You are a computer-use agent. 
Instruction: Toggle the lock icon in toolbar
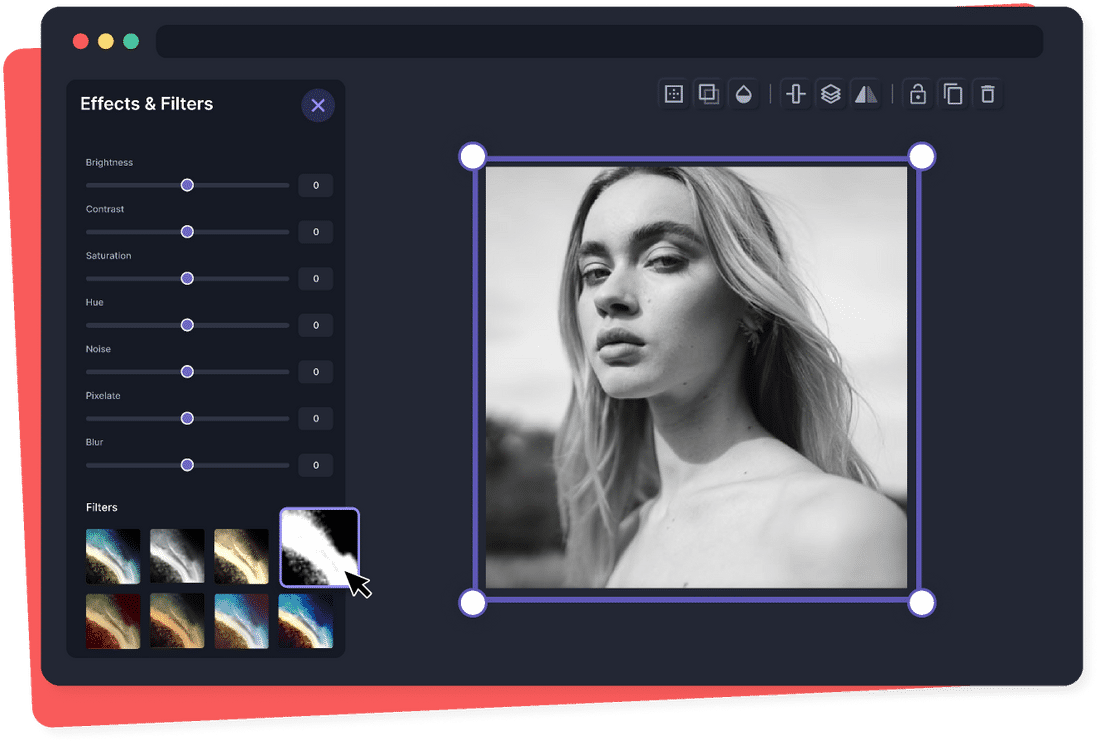click(917, 94)
